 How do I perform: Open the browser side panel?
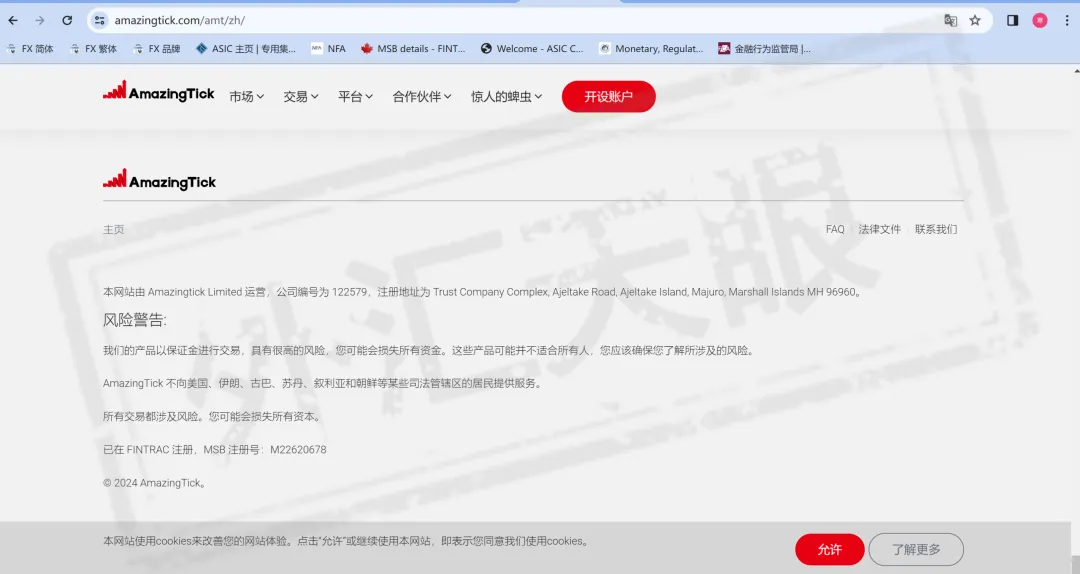[1012, 21]
